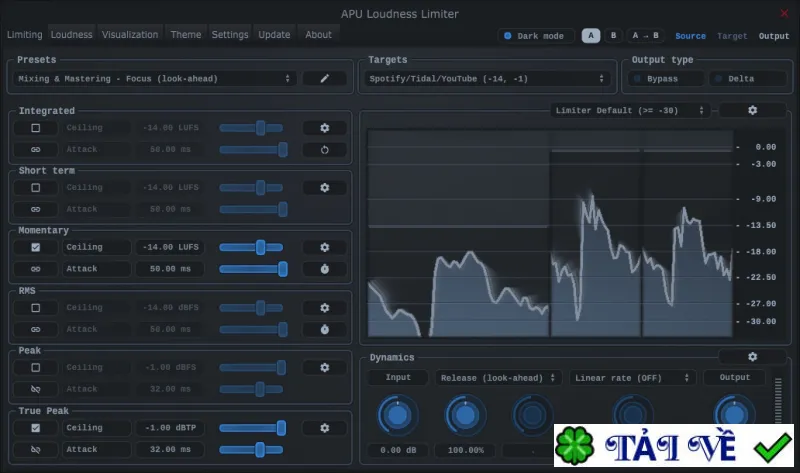Open graph gear settings next to Limiter Default
Viewport: 800px width, 473px height.
[x=752, y=110]
